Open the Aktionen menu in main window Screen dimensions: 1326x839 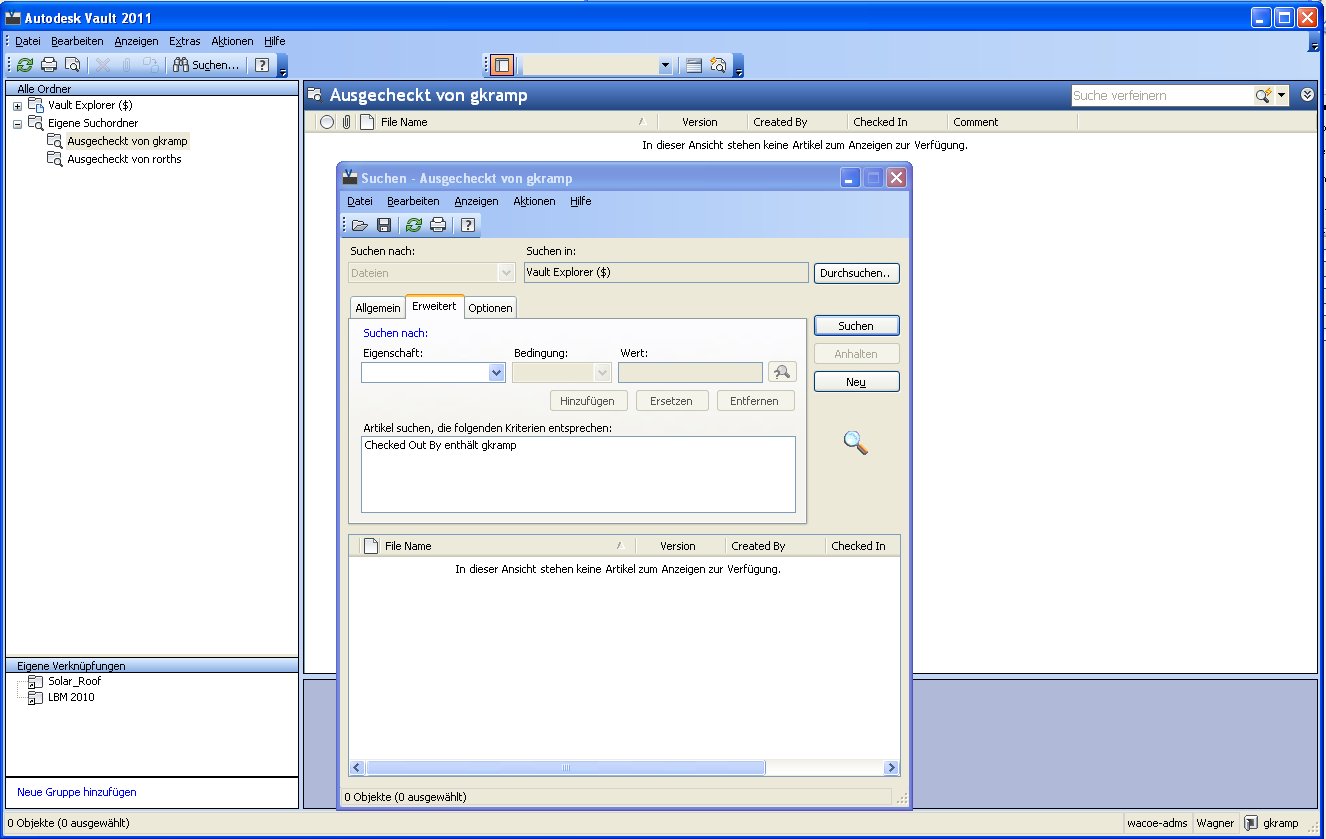click(x=232, y=41)
